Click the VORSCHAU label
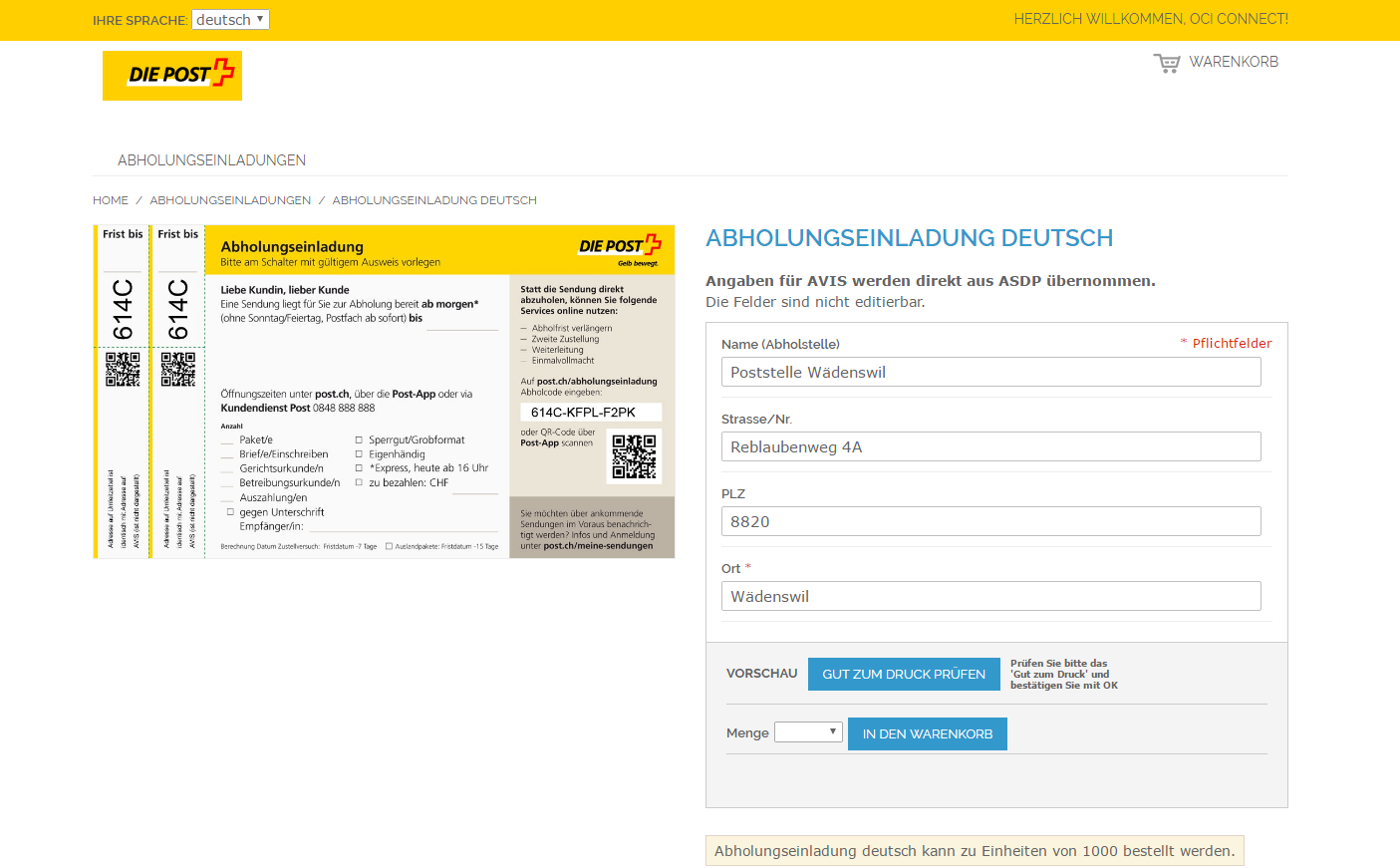 (x=762, y=674)
